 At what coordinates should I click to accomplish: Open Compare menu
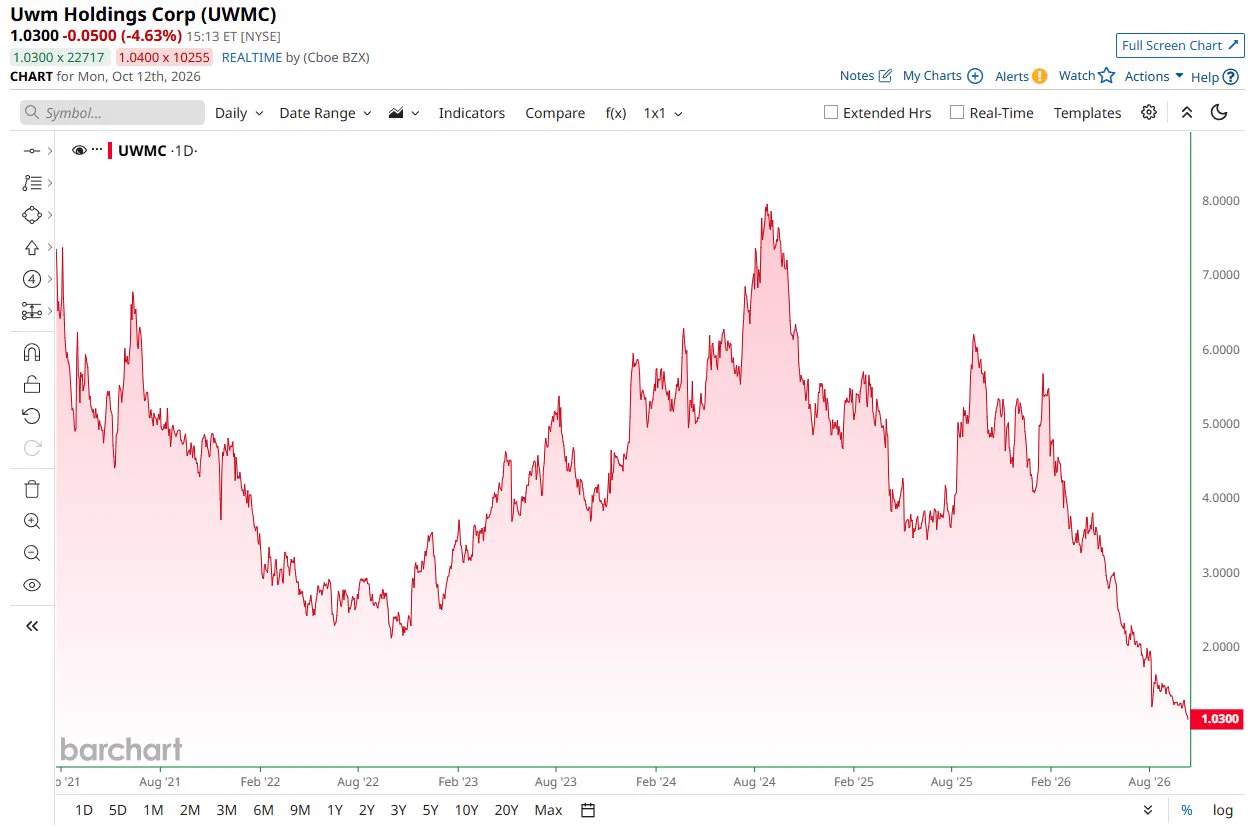click(555, 113)
